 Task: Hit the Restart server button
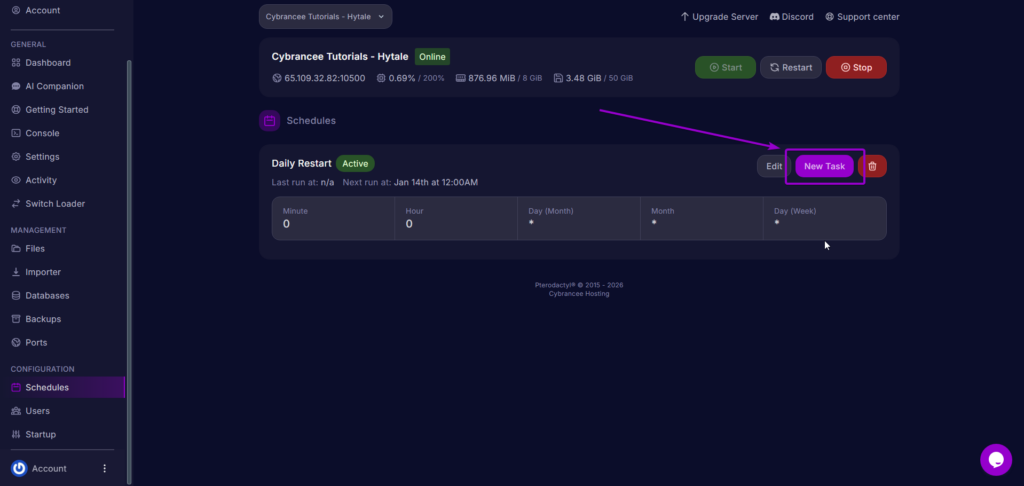point(790,68)
